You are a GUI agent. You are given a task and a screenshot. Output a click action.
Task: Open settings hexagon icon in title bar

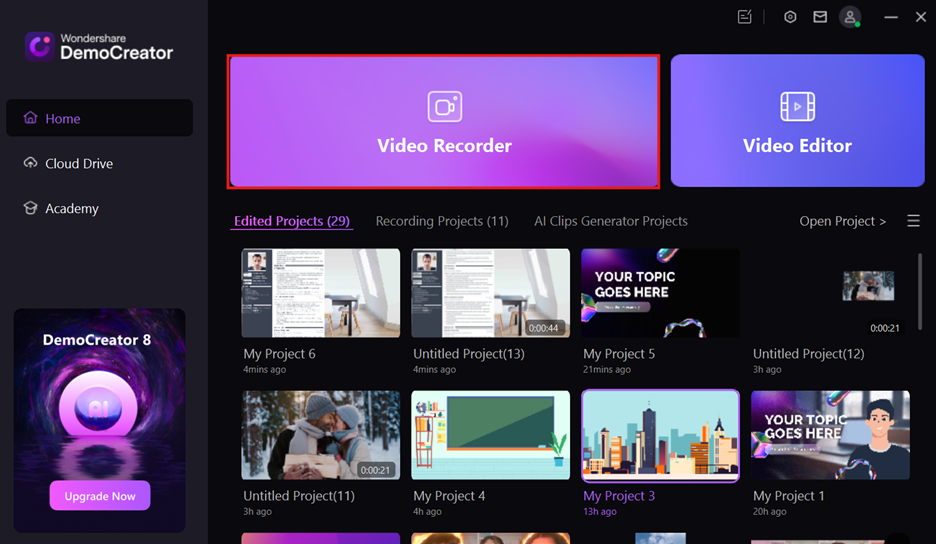(x=790, y=17)
